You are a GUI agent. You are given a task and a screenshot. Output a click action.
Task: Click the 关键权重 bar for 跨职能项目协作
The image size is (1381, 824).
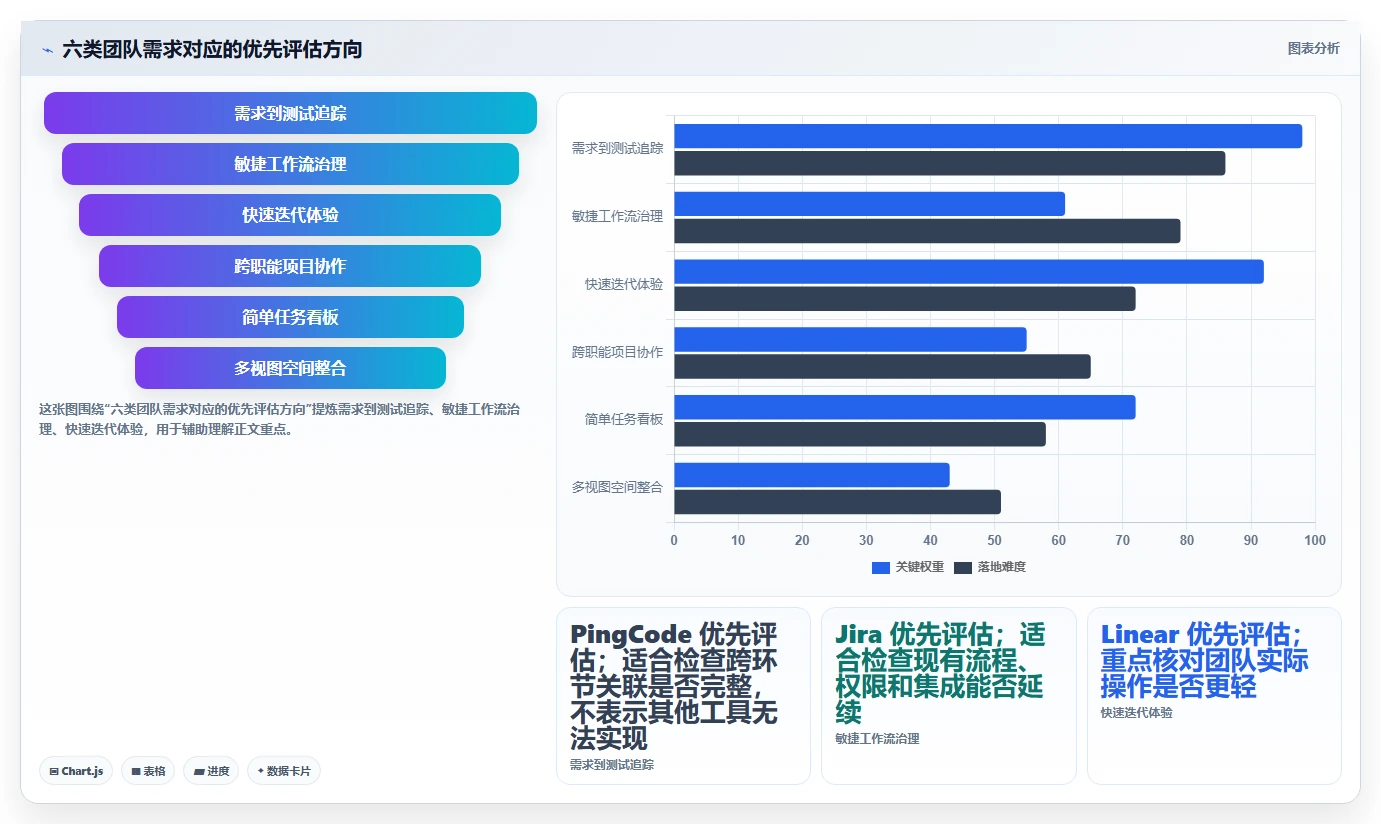pyautogui.click(x=850, y=339)
